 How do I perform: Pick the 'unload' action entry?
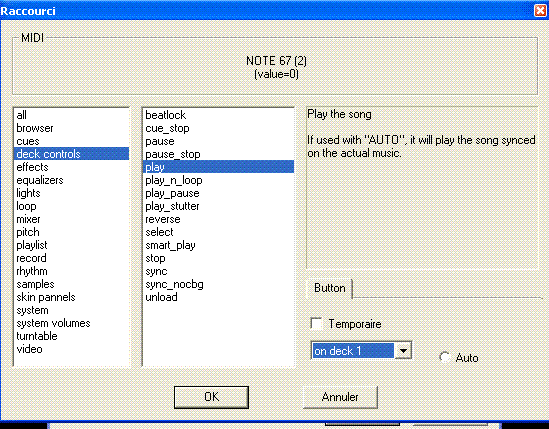(x=218, y=297)
